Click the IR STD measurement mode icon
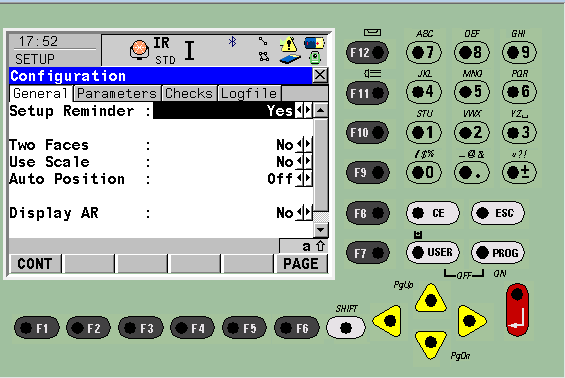 pos(165,50)
